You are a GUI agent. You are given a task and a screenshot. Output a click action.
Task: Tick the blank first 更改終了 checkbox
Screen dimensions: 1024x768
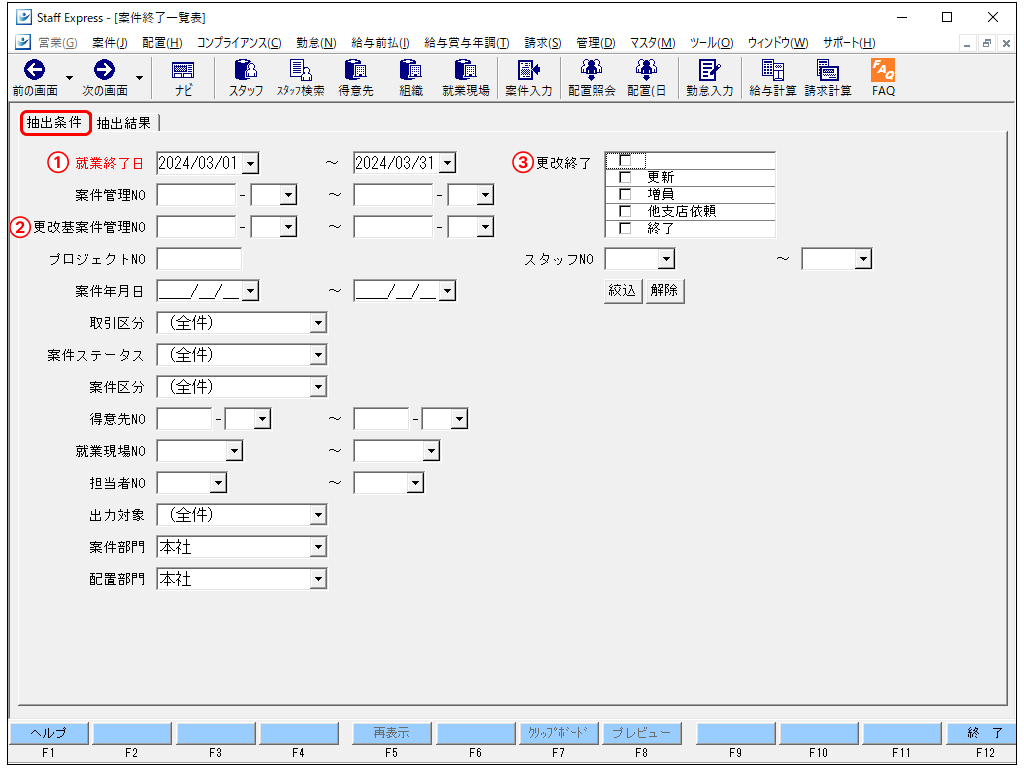pos(625,160)
